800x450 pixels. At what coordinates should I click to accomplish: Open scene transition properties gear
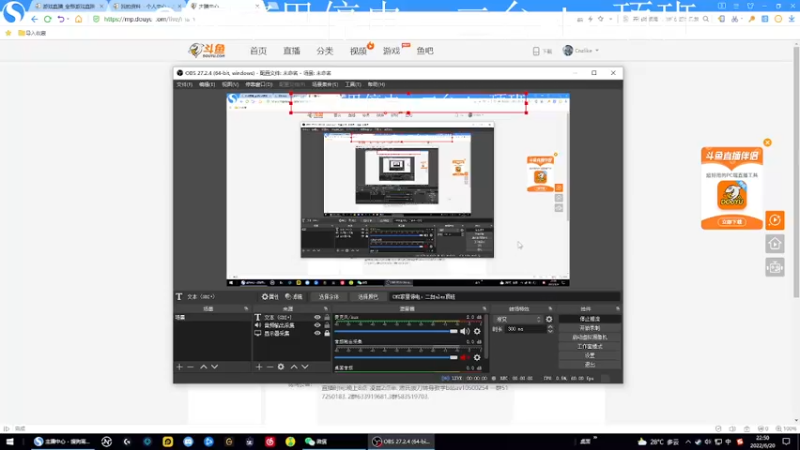click(x=549, y=319)
